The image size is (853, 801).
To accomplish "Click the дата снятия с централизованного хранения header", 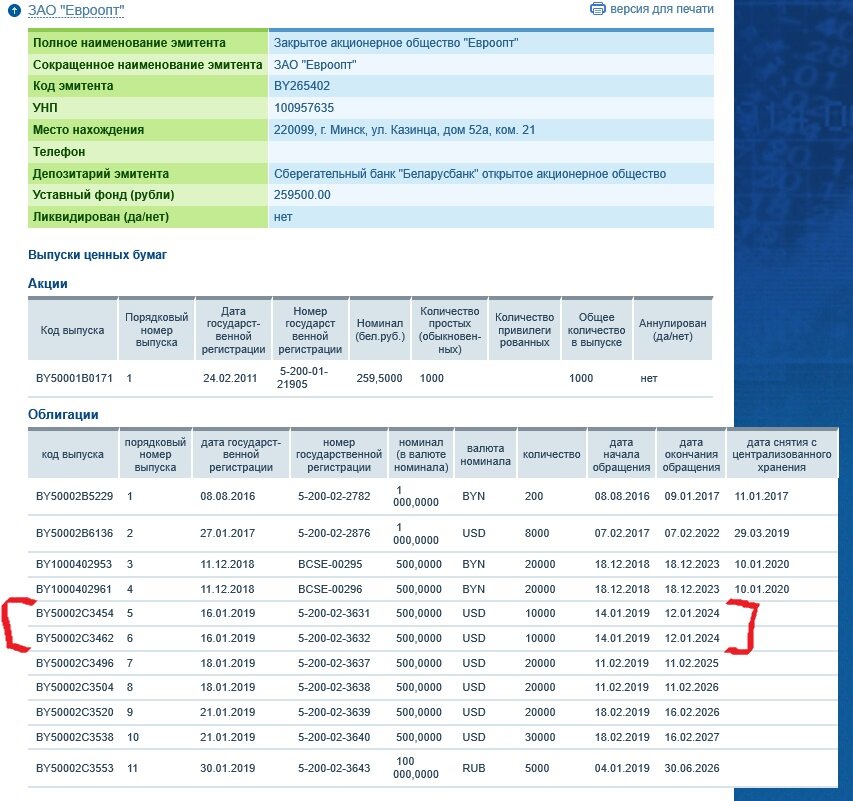I will [781, 455].
